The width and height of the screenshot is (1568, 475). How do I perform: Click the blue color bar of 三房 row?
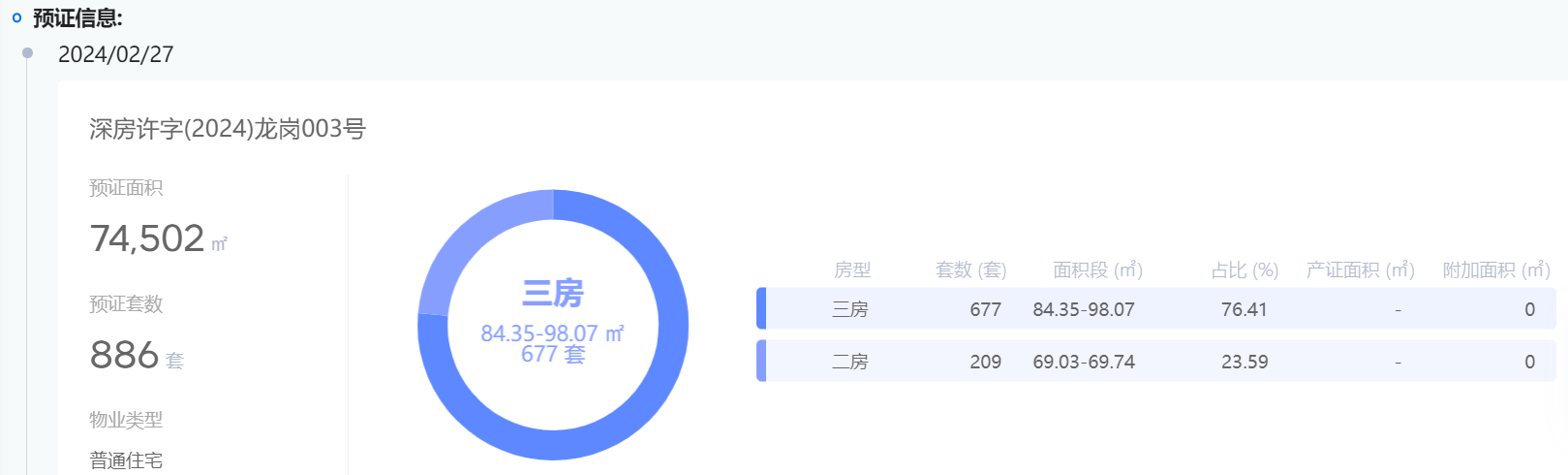click(761, 309)
